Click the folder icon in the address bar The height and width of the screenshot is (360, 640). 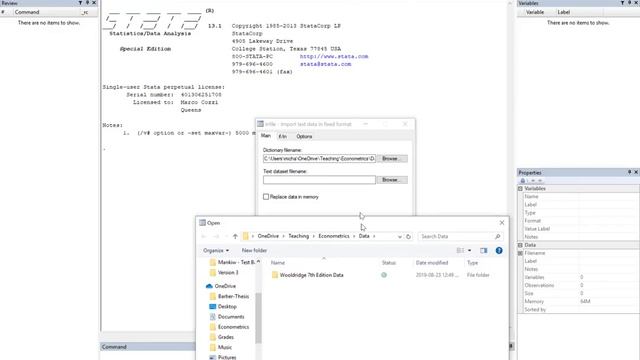click(x=245, y=236)
